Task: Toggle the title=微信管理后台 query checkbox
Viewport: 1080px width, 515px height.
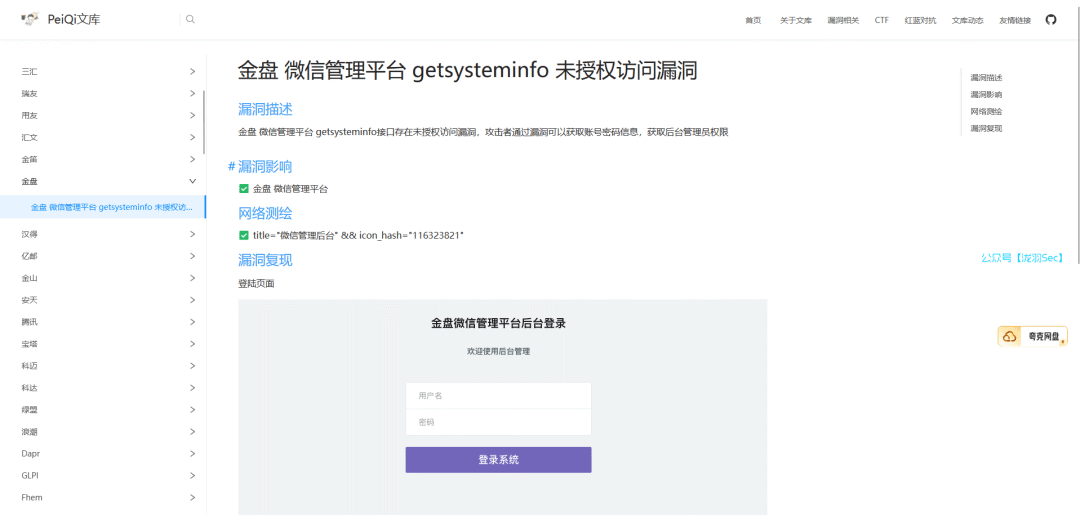Action: click(243, 235)
